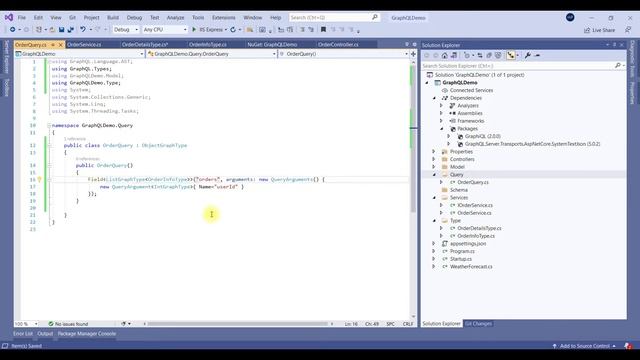Screen dimensions: 640x360
Task: Open the Package Manager Console bottom tab
Action: point(87,334)
